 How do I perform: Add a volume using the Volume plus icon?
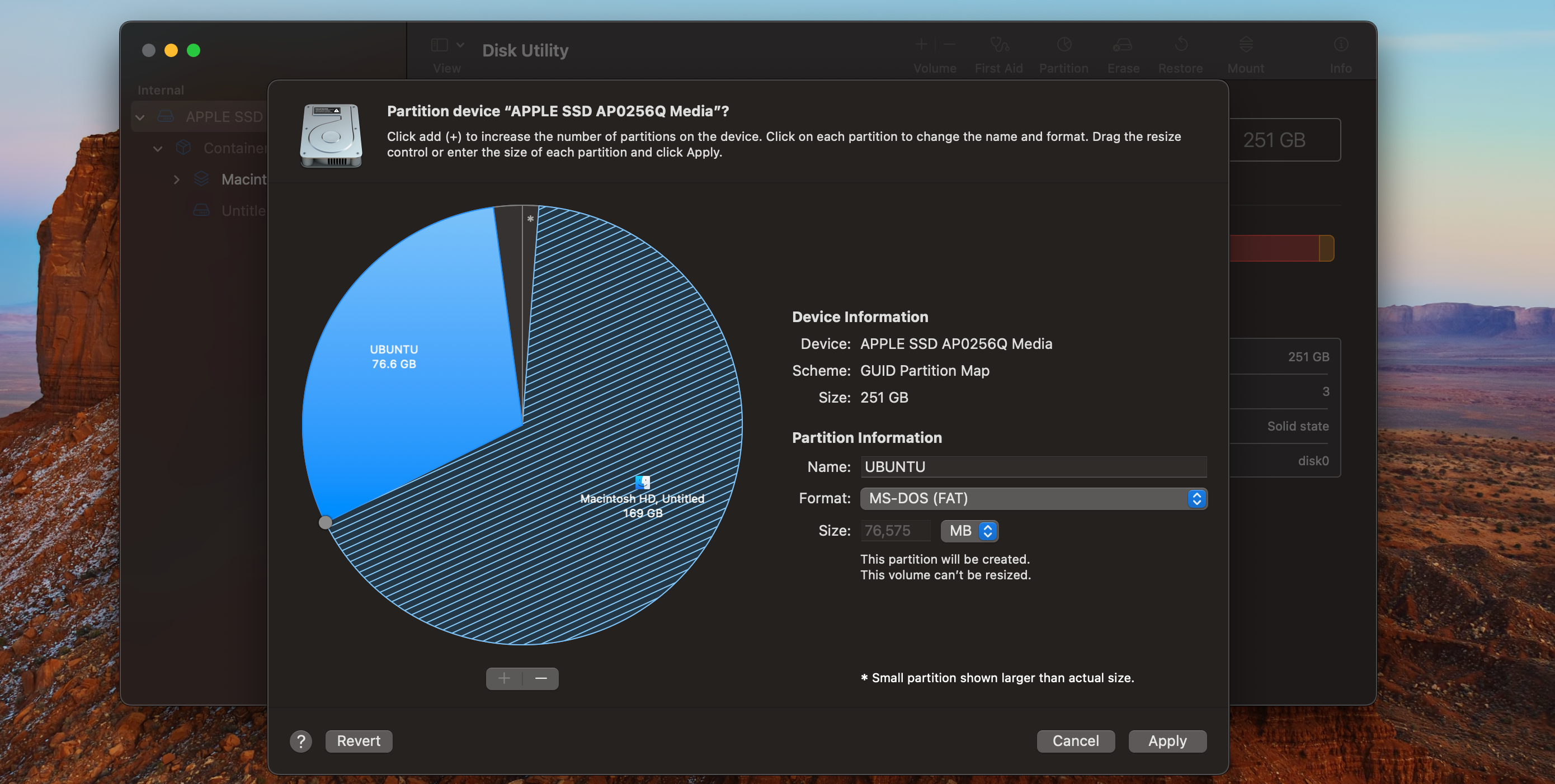click(x=921, y=44)
